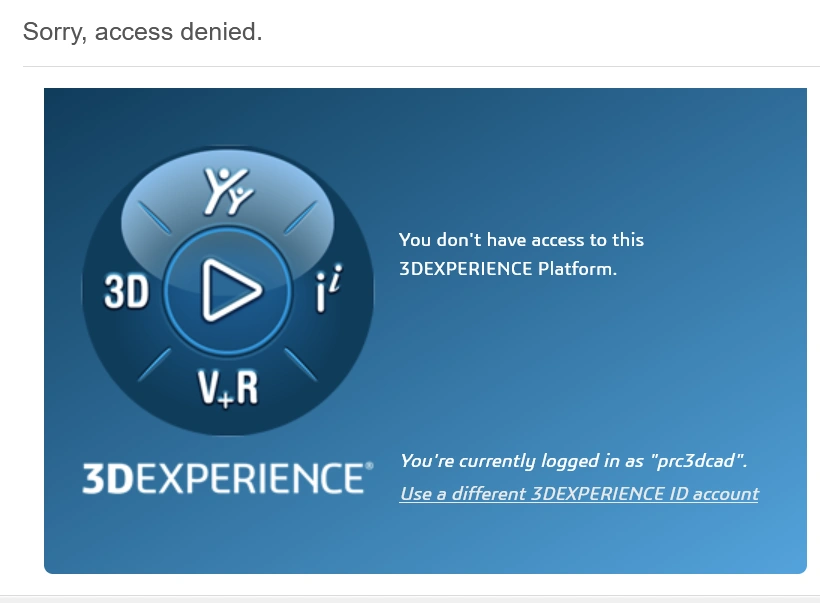Viewport: 820px width, 603px height.
Task: Click the play button in the compass center
Action: [x=228, y=290]
